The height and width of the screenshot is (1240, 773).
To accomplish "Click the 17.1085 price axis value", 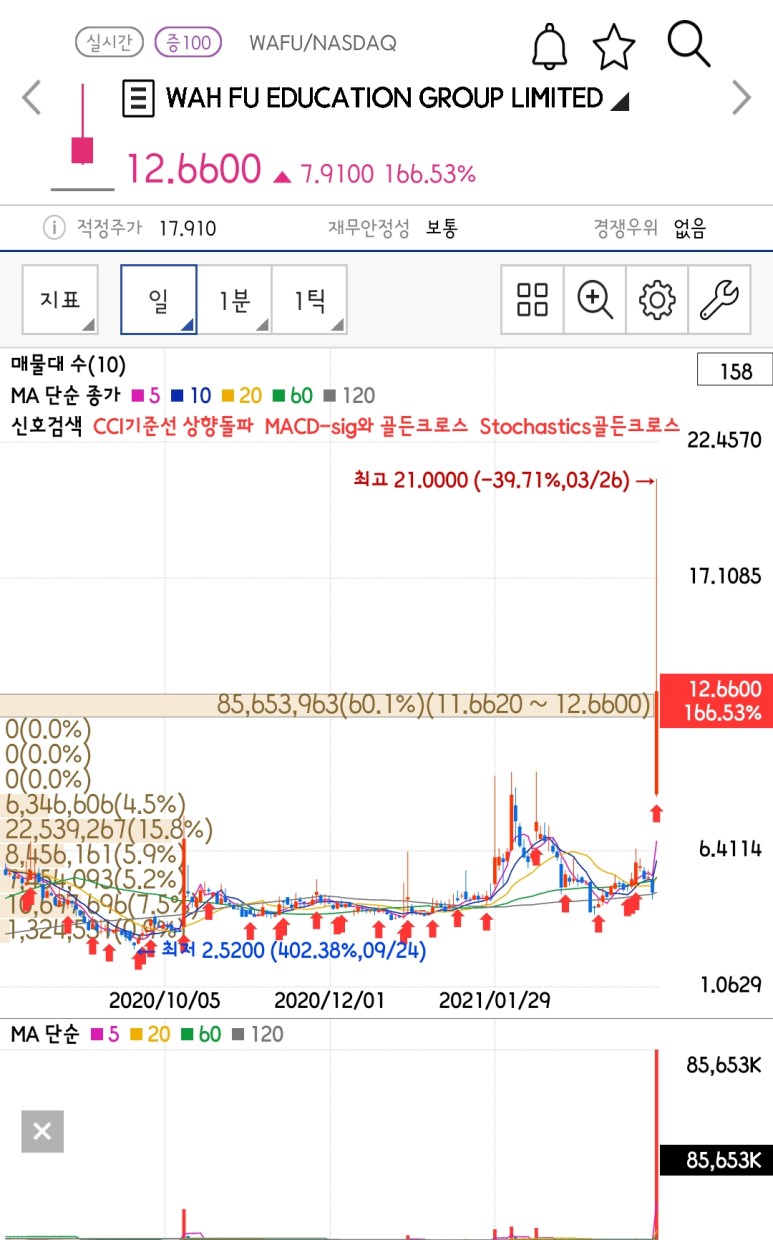I will (x=724, y=576).
